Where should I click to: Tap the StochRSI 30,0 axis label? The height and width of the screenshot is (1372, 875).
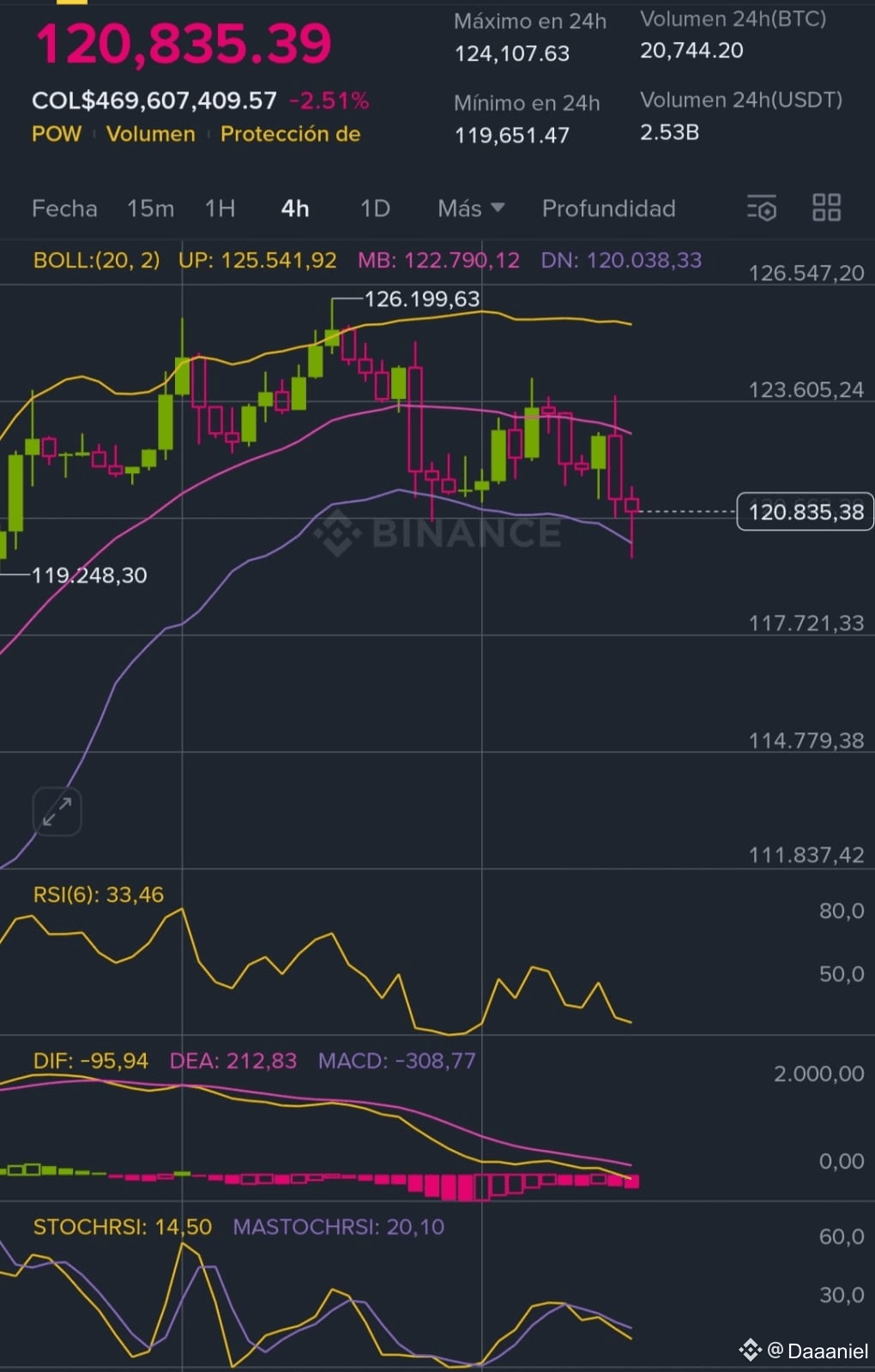(842, 1295)
